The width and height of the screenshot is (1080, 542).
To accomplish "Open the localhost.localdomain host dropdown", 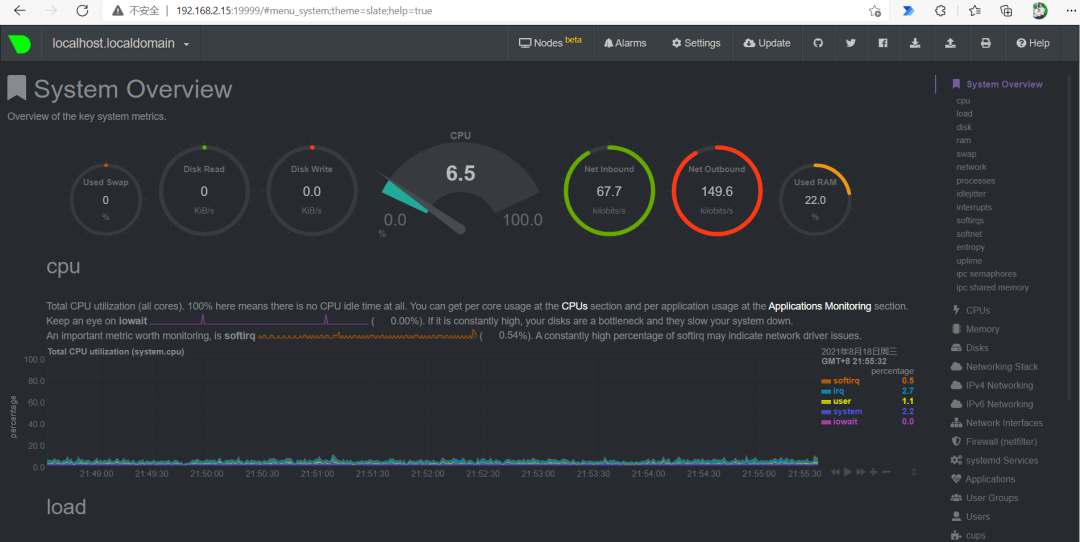I will coord(121,43).
